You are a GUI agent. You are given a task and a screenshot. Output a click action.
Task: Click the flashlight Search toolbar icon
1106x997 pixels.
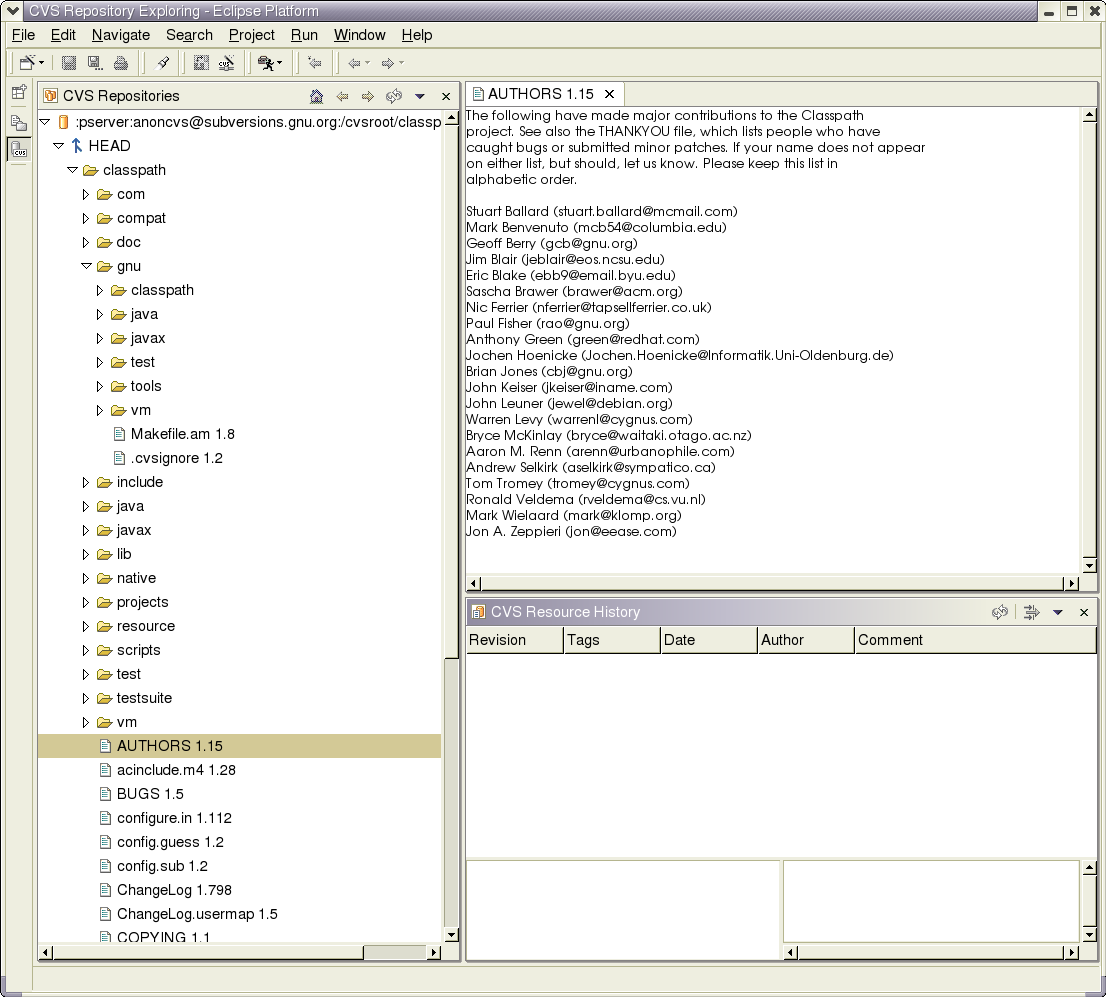163,63
